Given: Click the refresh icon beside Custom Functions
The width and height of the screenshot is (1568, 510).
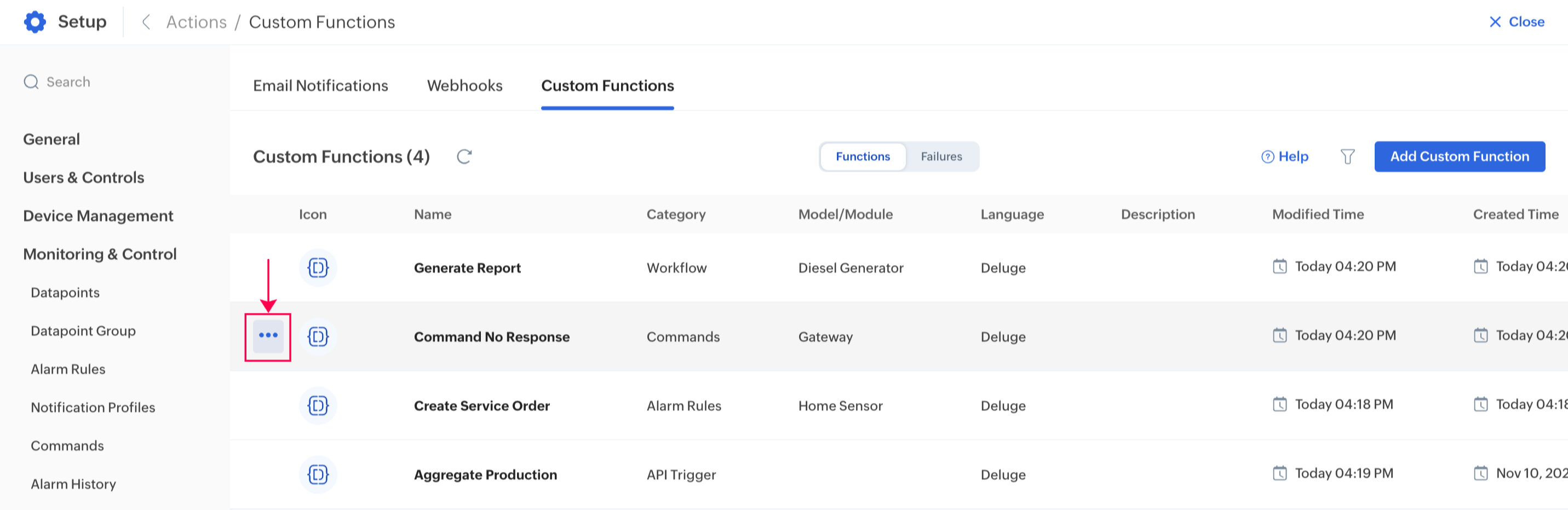Looking at the screenshot, I should coord(464,157).
